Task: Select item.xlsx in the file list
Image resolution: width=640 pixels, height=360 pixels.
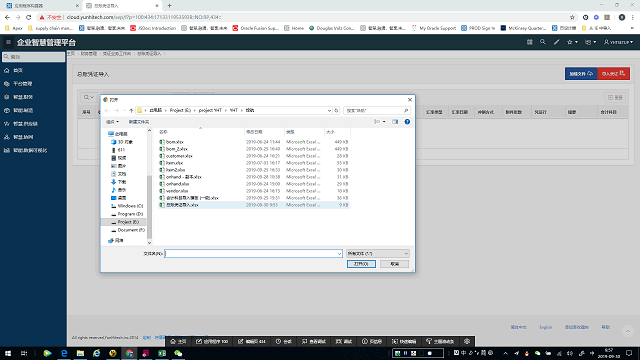Action: coord(174,163)
